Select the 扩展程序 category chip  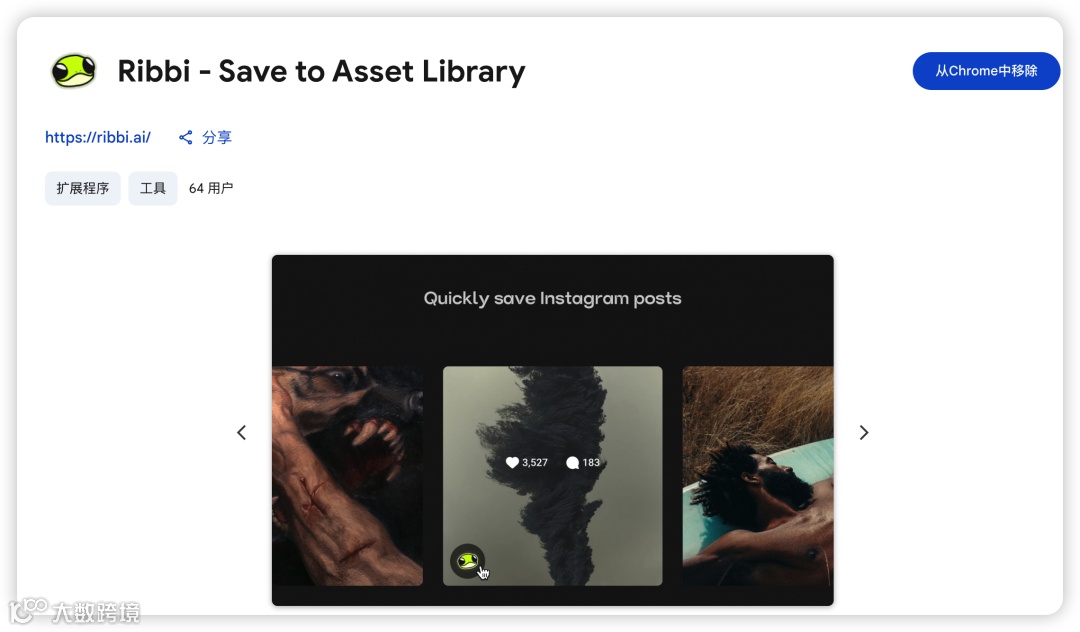tap(83, 189)
